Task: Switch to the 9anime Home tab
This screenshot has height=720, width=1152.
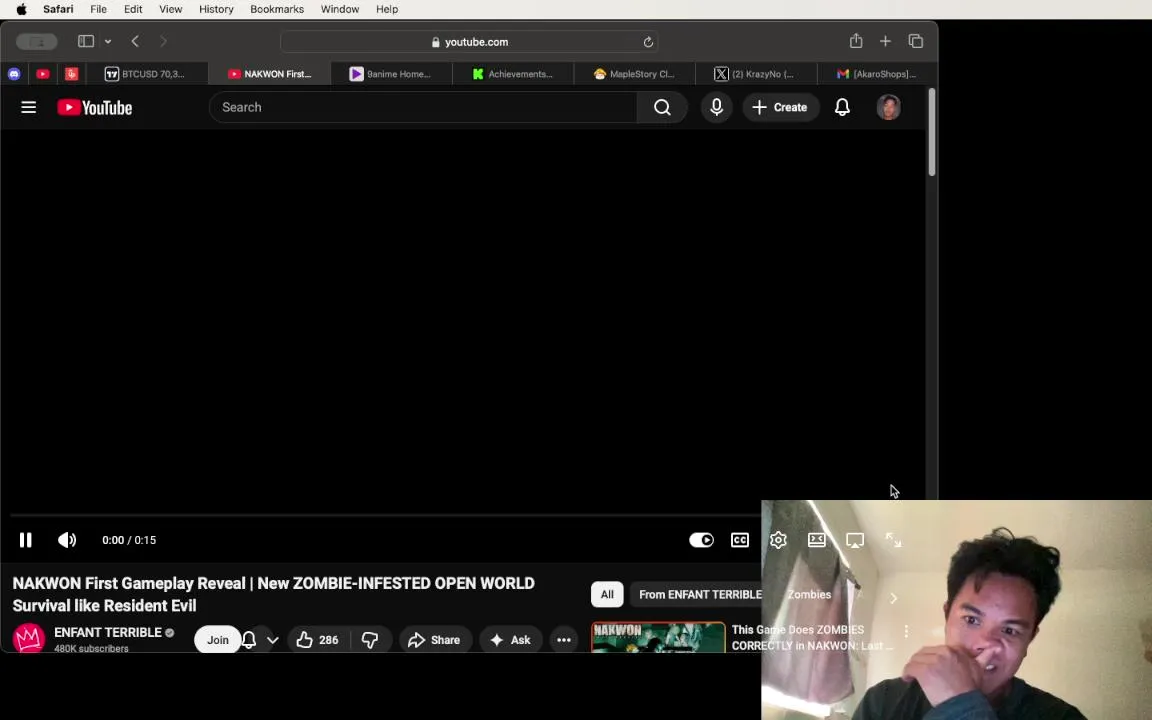Action: click(x=392, y=73)
